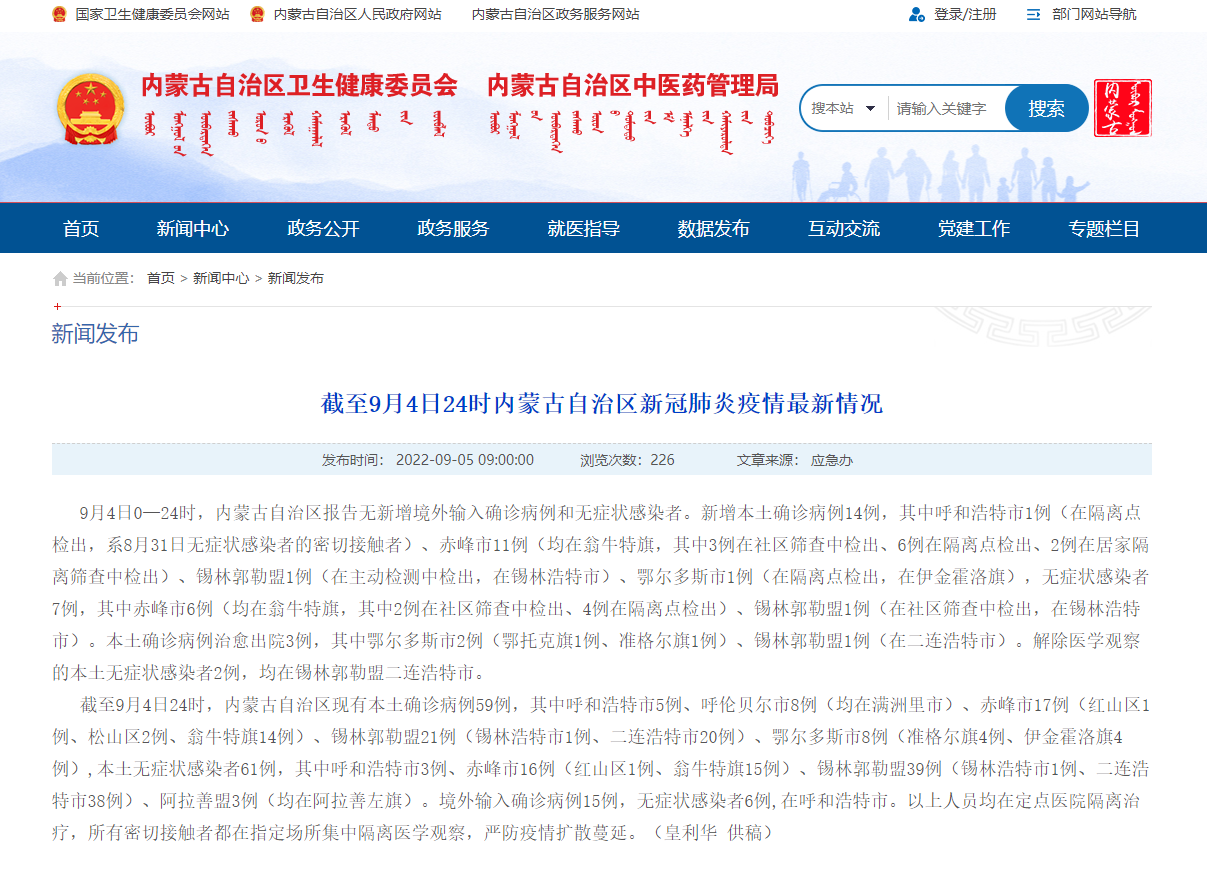Screen dimensions: 1207x875
Task: Click the red 内蒙古 seal stamp in the header
Action: pyautogui.click(x=1121, y=107)
